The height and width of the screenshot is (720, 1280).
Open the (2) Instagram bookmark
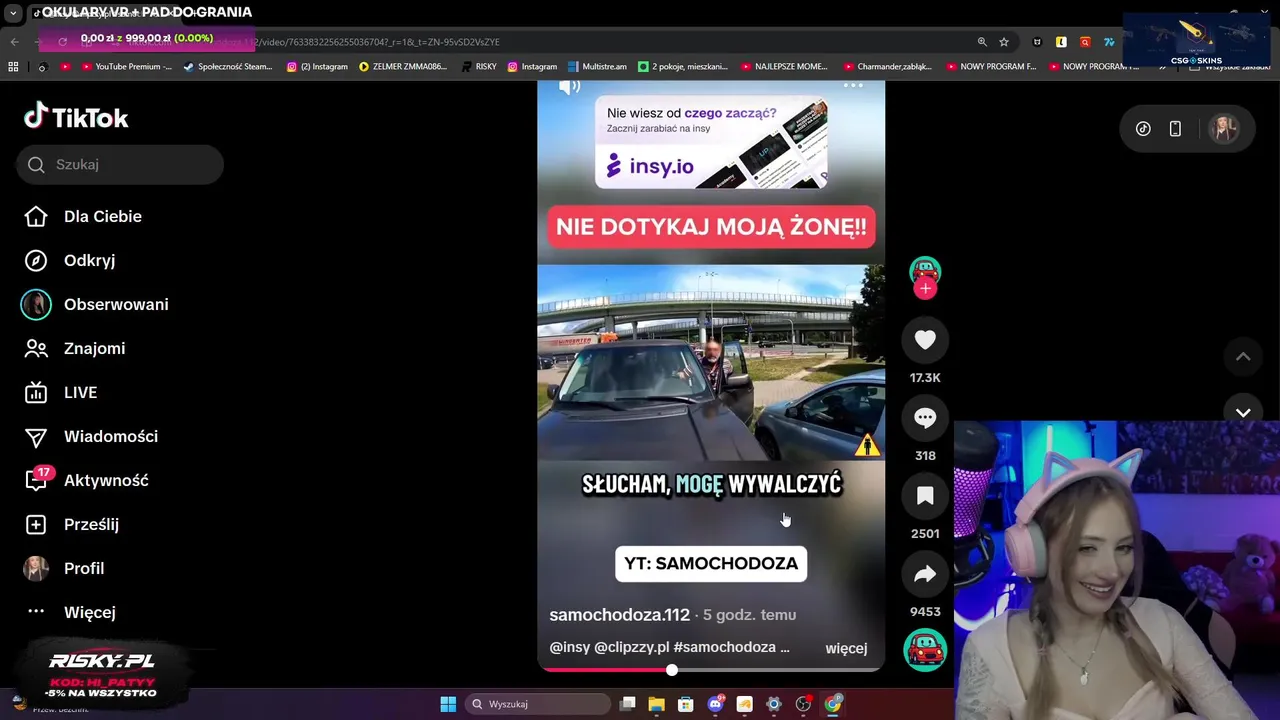[x=317, y=67]
